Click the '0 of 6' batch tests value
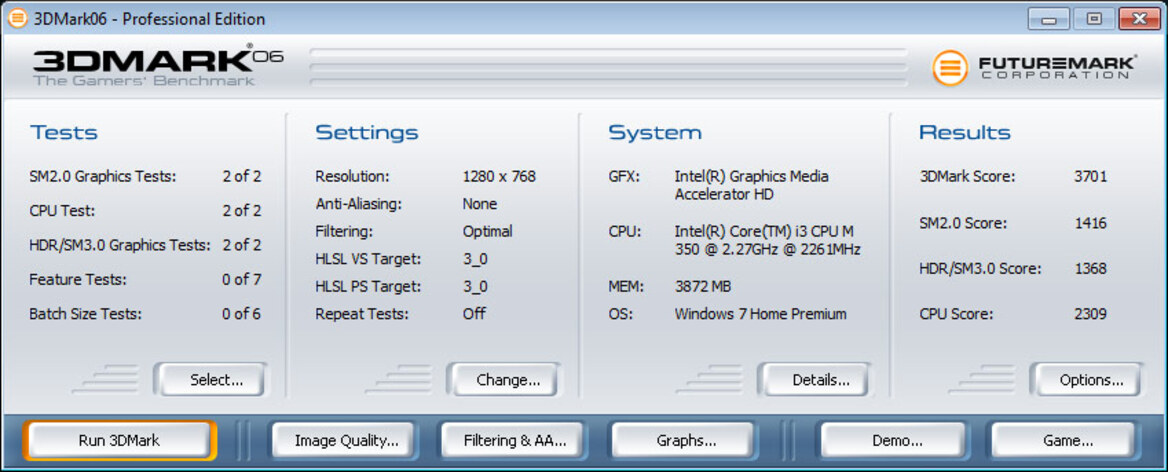The width and height of the screenshot is (1168, 472). pyautogui.click(x=241, y=314)
